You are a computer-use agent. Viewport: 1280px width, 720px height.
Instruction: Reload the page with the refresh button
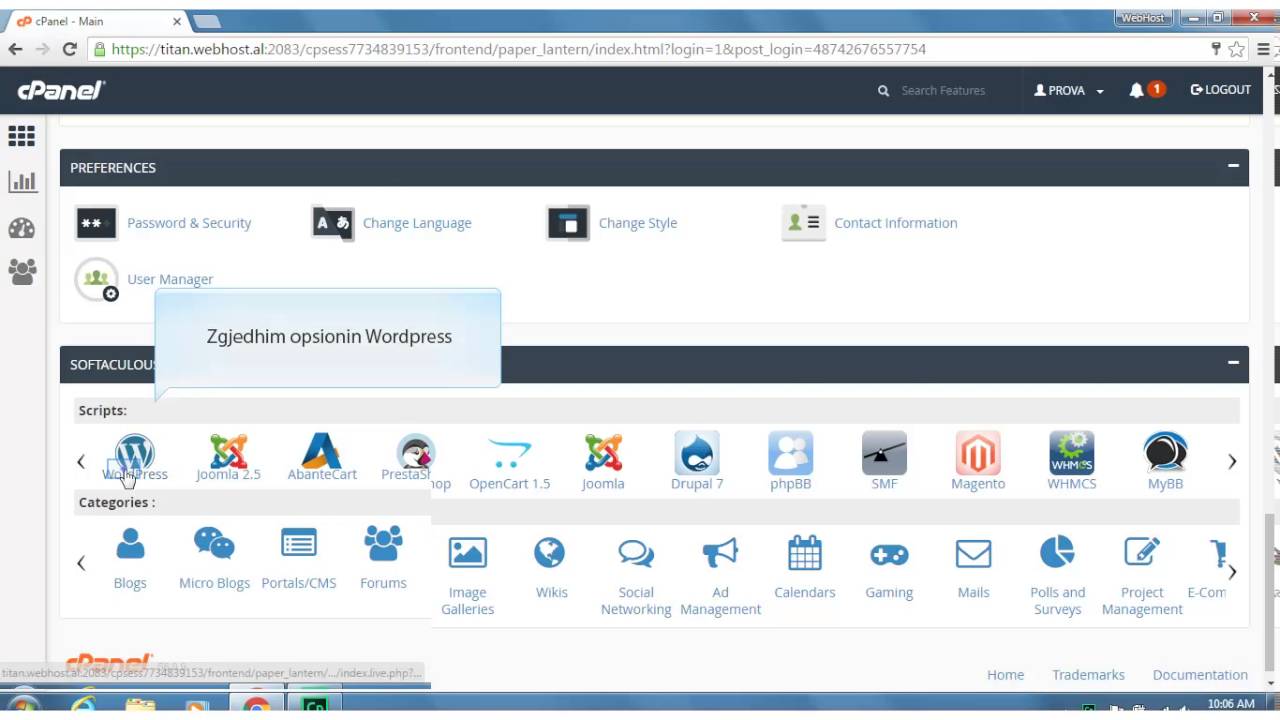[69, 49]
